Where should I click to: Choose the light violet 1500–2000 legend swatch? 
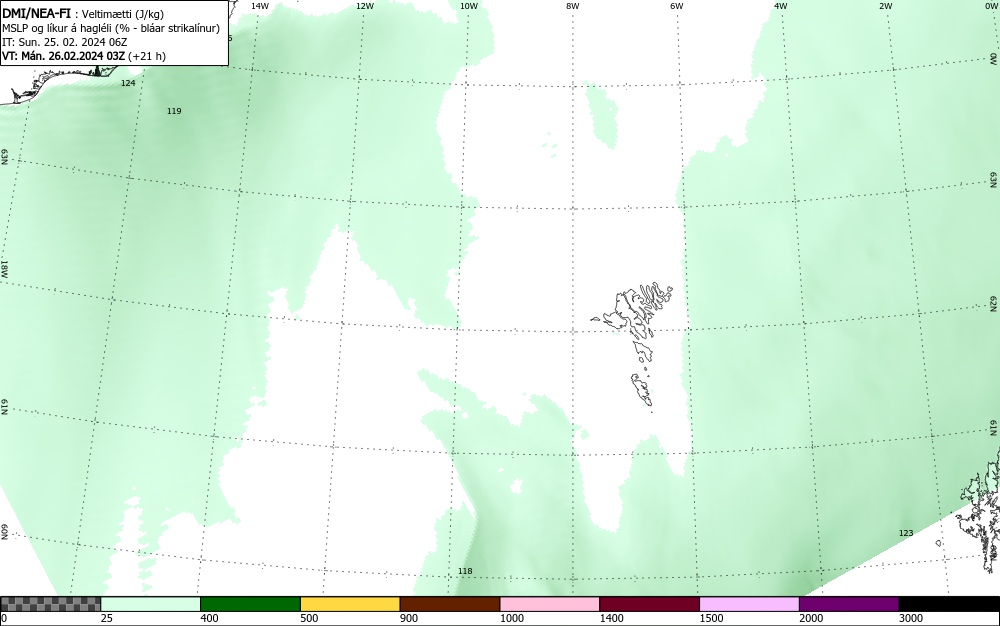(x=749, y=604)
